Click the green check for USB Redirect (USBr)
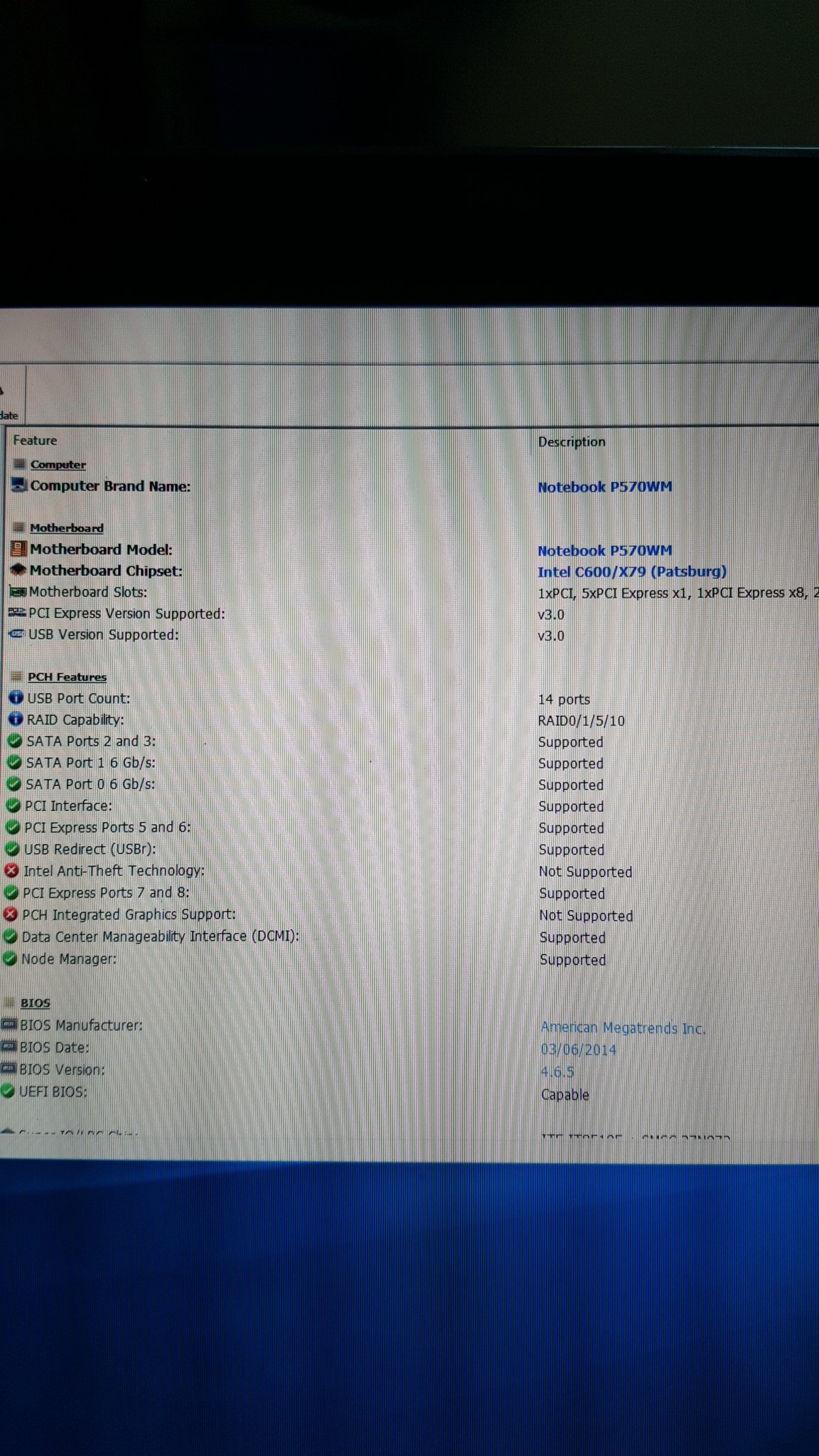 click(12, 849)
